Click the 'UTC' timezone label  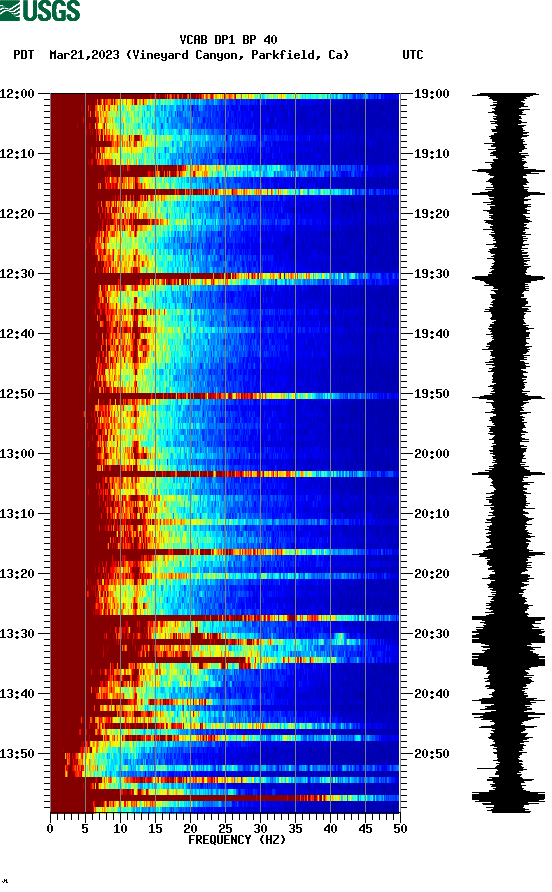(413, 55)
